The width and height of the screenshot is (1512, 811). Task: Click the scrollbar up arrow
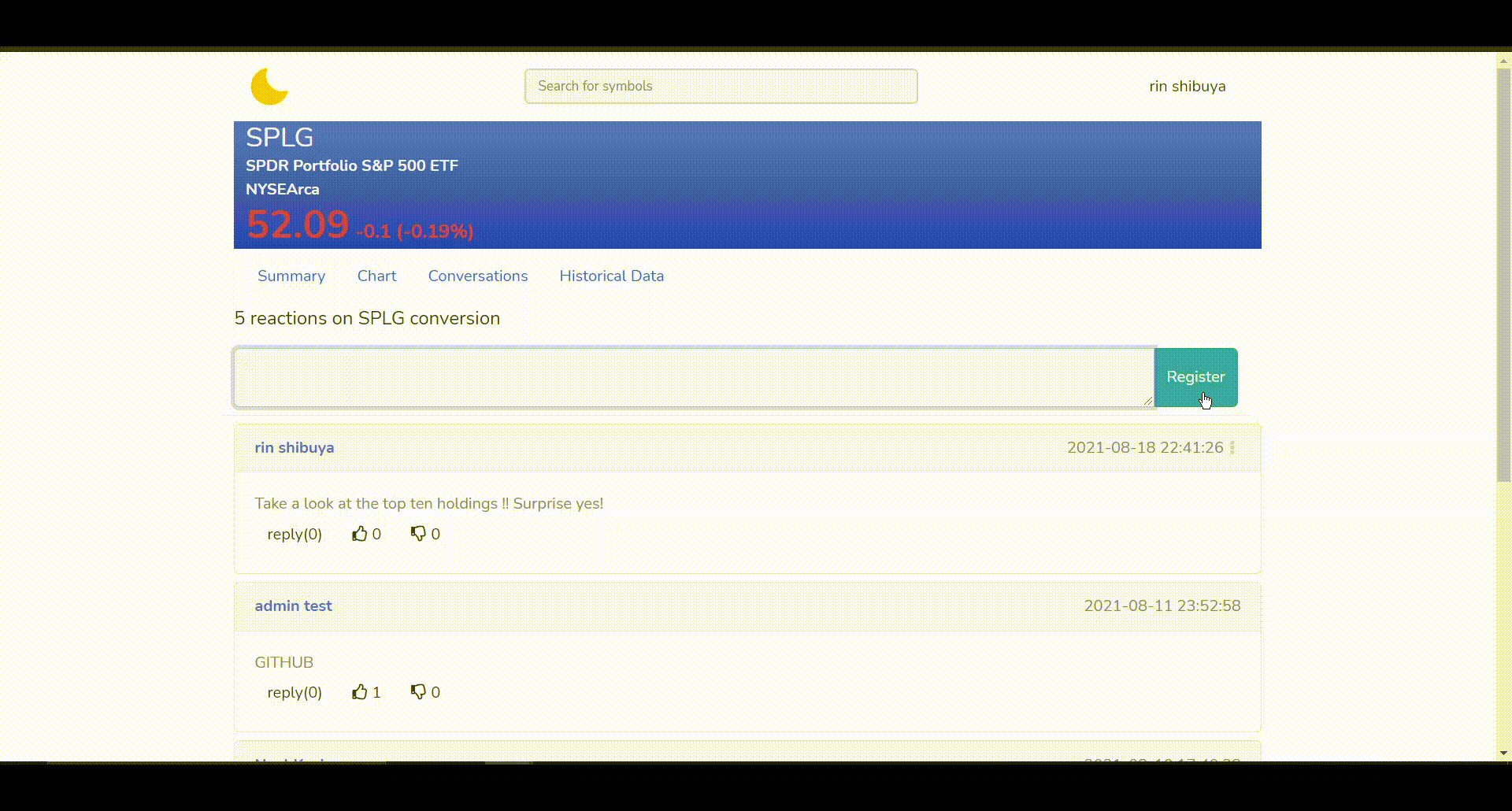(x=1503, y=60)
